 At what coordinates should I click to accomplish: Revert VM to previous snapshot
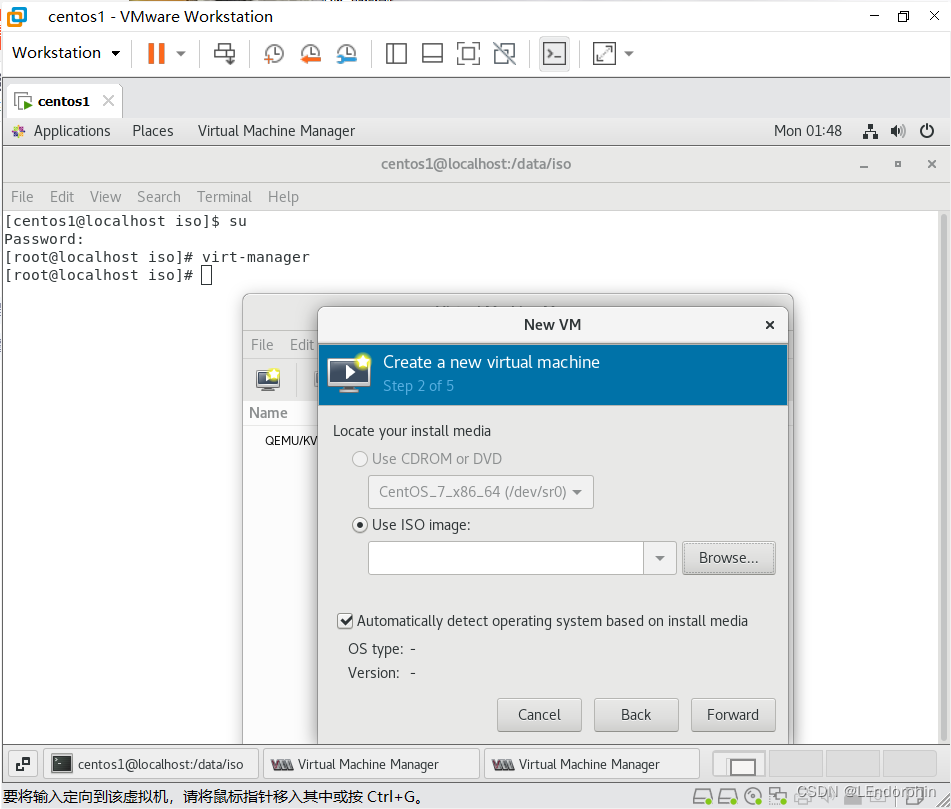(311, 53)
